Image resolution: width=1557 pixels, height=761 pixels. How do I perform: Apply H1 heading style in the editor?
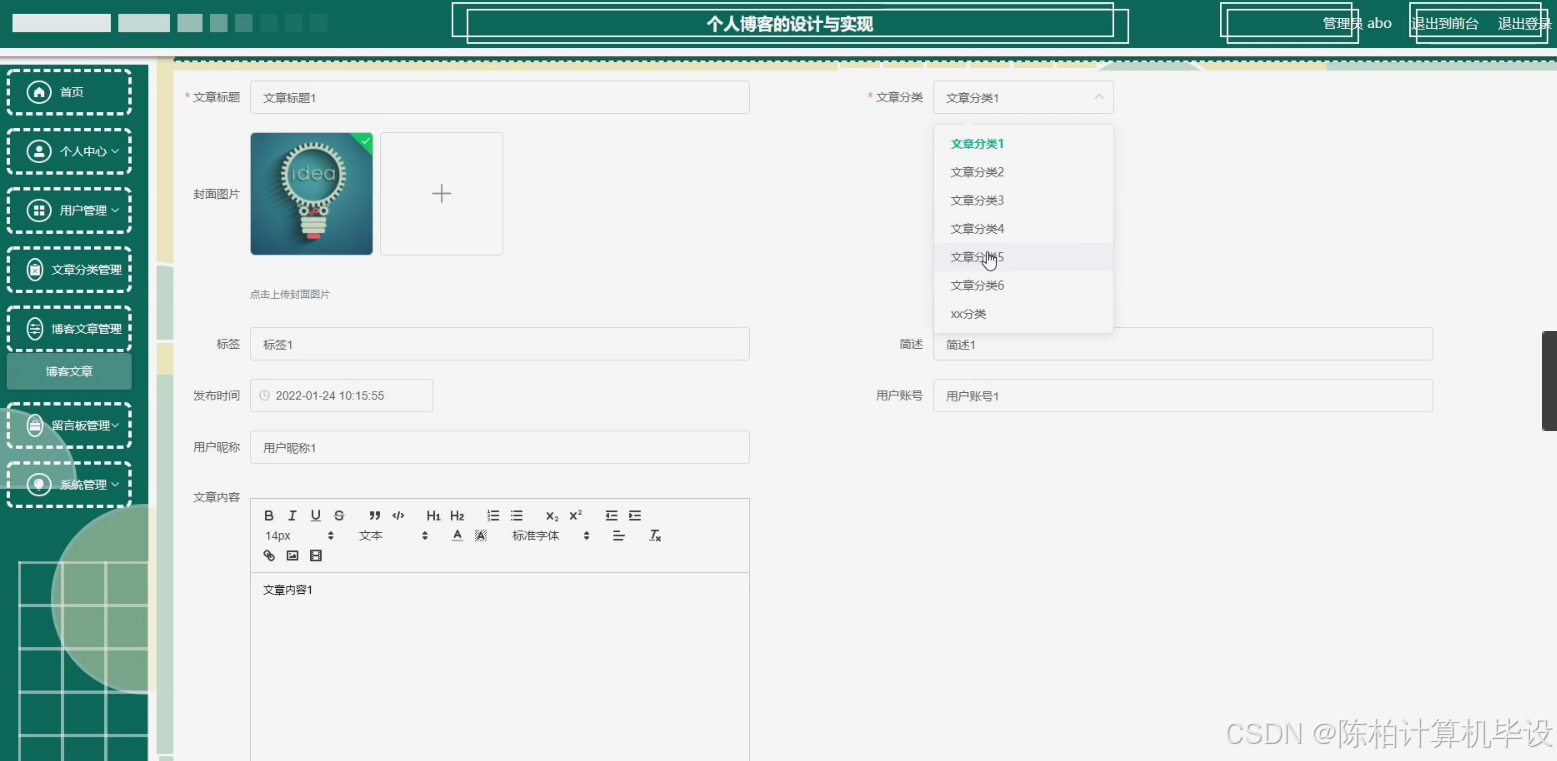433,515
